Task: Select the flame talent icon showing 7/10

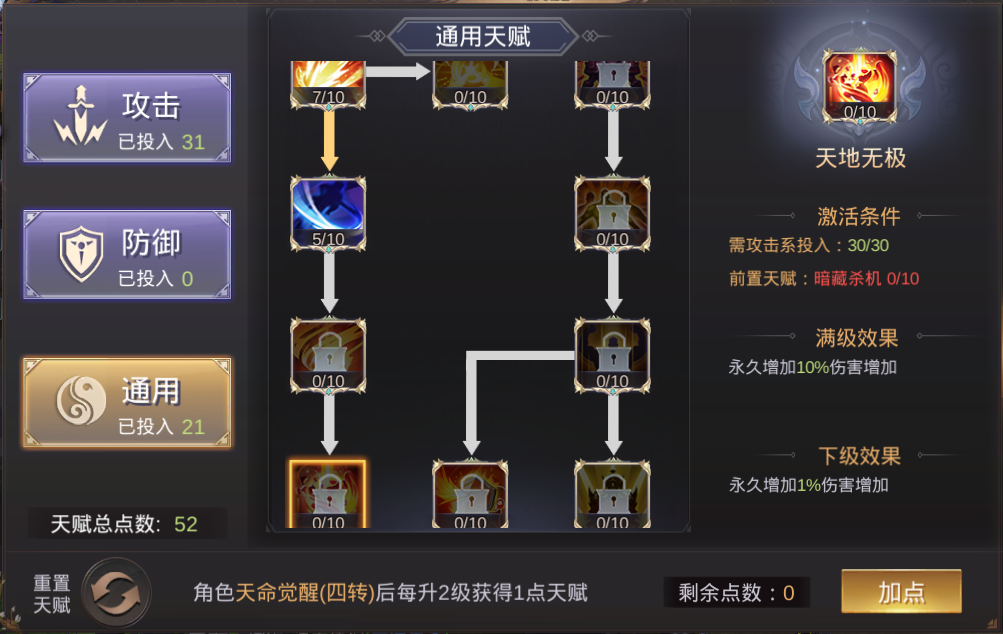Action: pos(328,84)
